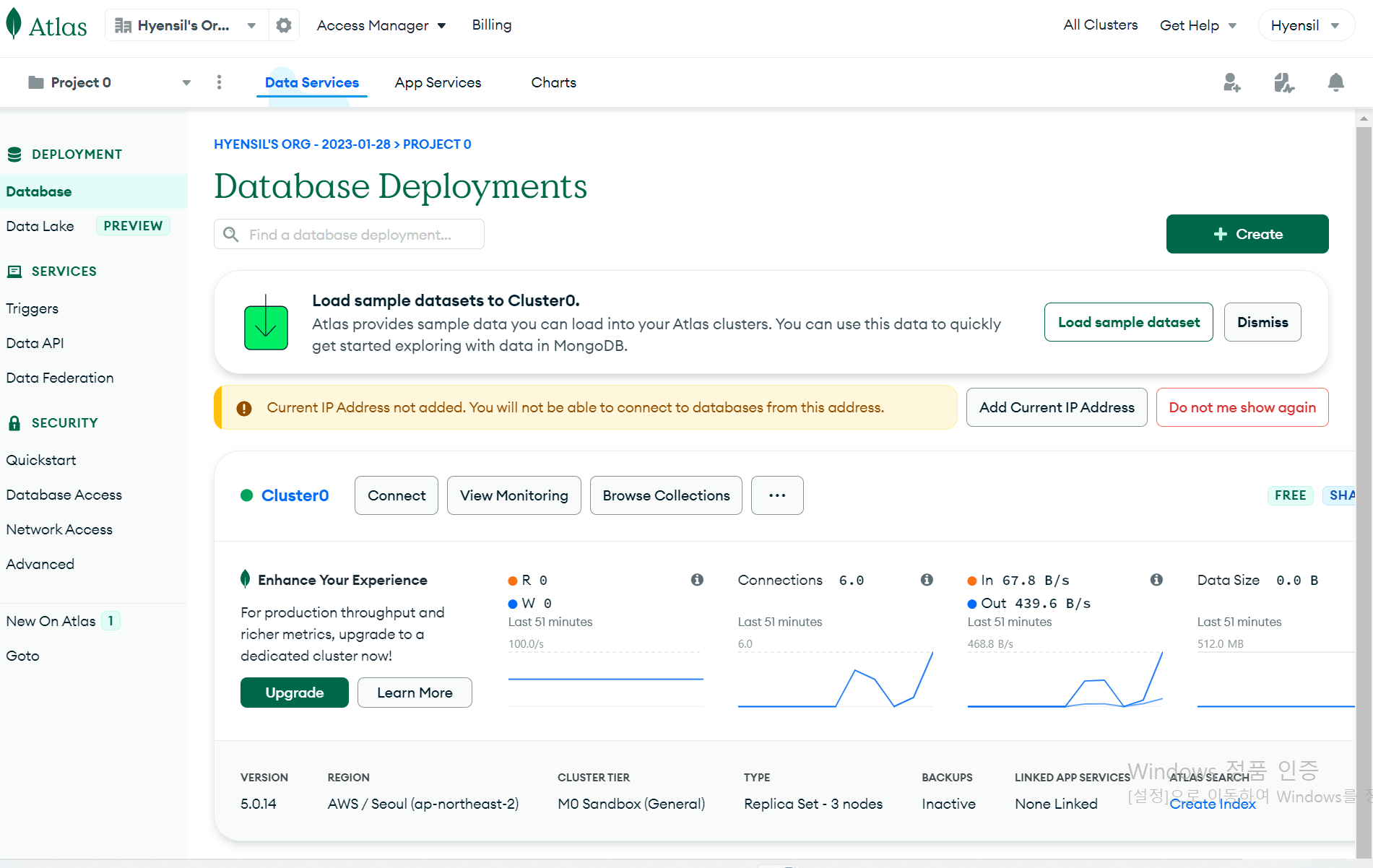Open Billing in the top navigation
Viewport: 1373px width, 868px height.
click(492, 25)
